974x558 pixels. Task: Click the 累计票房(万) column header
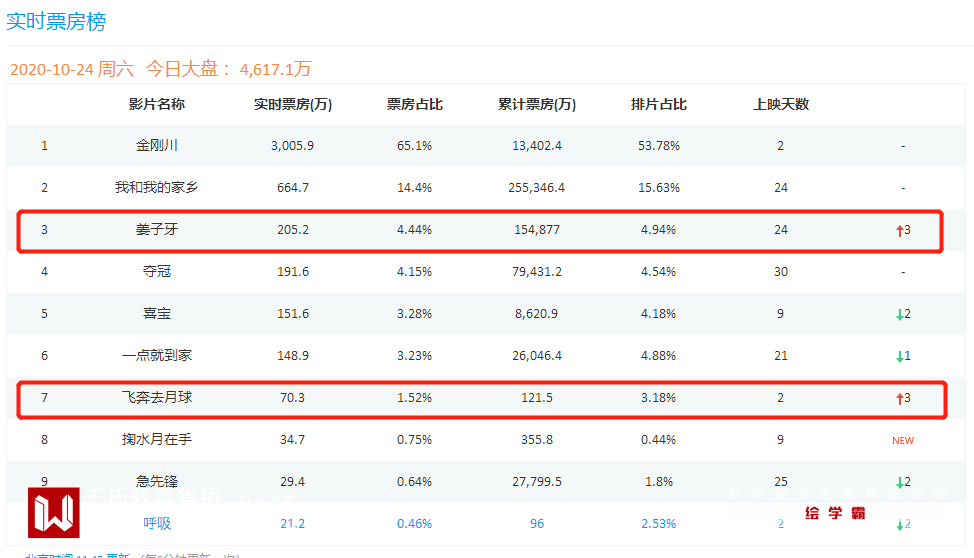click(x=537, y=104)
